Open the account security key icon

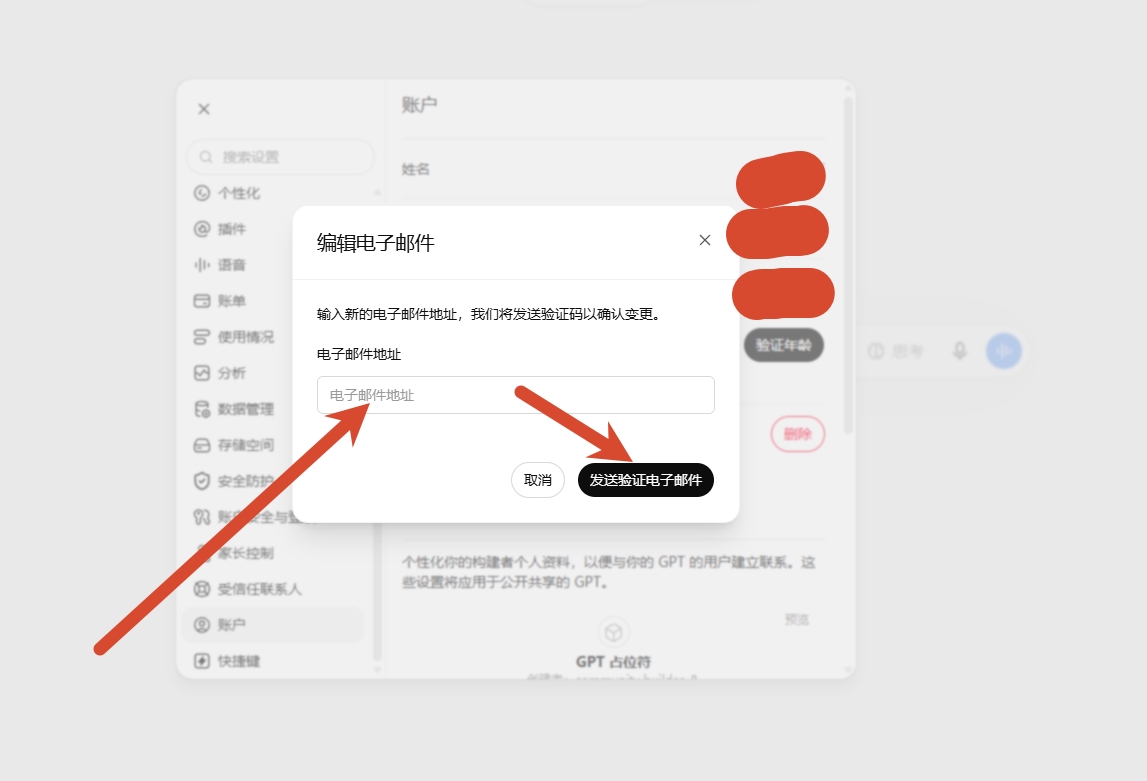click(202, 517)
